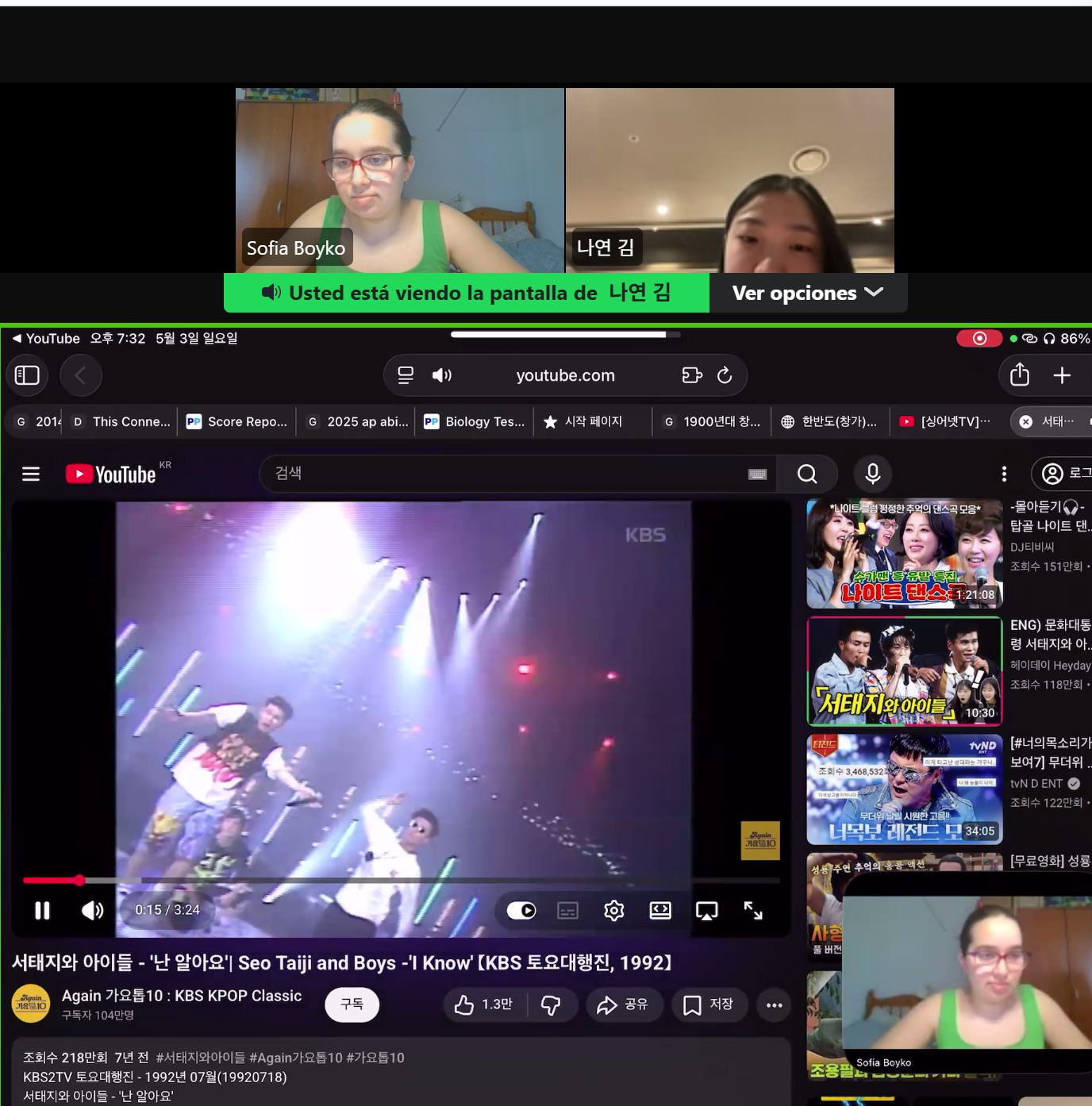1092x1106 pixels.
Task: Click the YouTube 검색 search field
Action: pos(518,474)
